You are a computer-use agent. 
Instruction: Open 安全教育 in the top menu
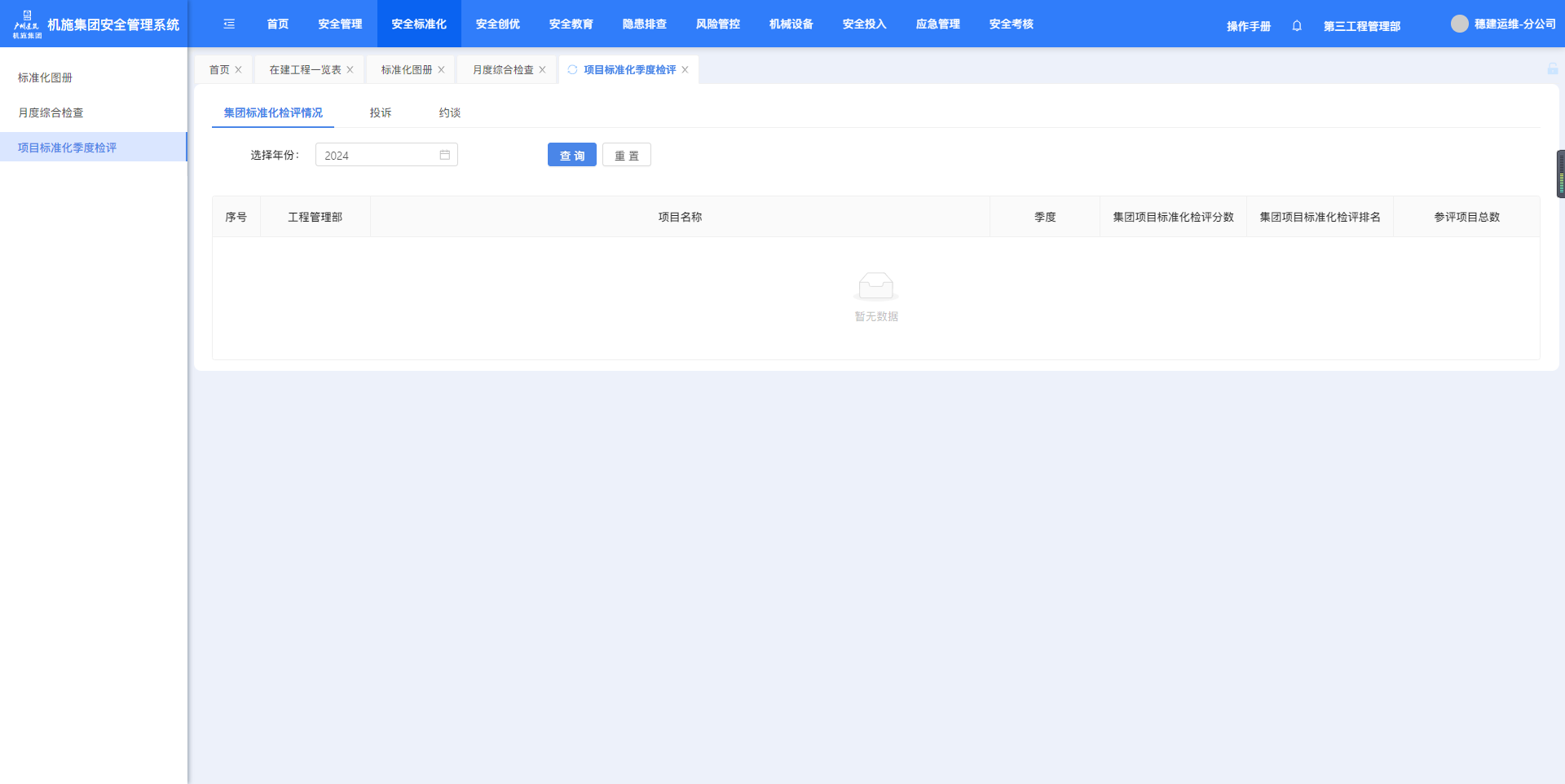tap(571, 24)
